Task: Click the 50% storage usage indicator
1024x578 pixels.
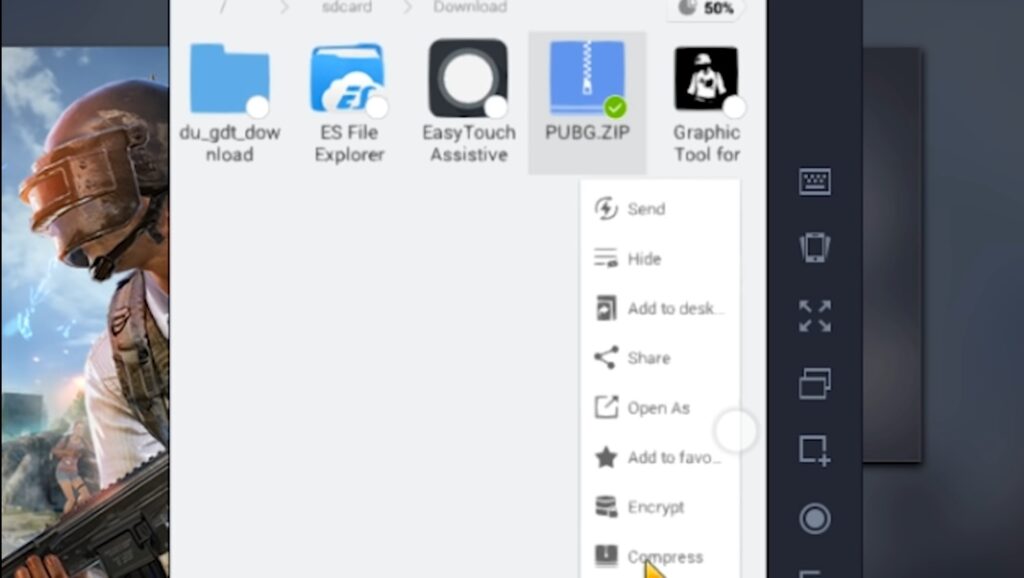Action: (x=705, y=8)
